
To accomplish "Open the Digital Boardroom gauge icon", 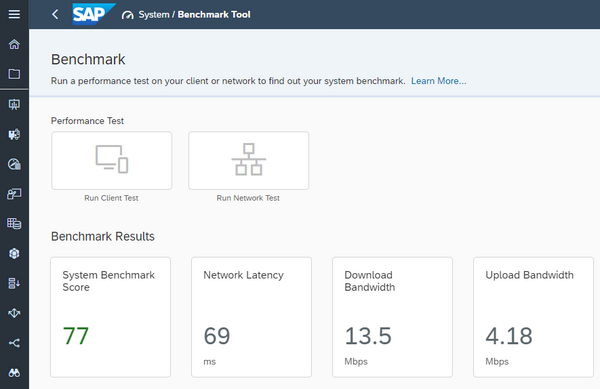I will (14, 164).
